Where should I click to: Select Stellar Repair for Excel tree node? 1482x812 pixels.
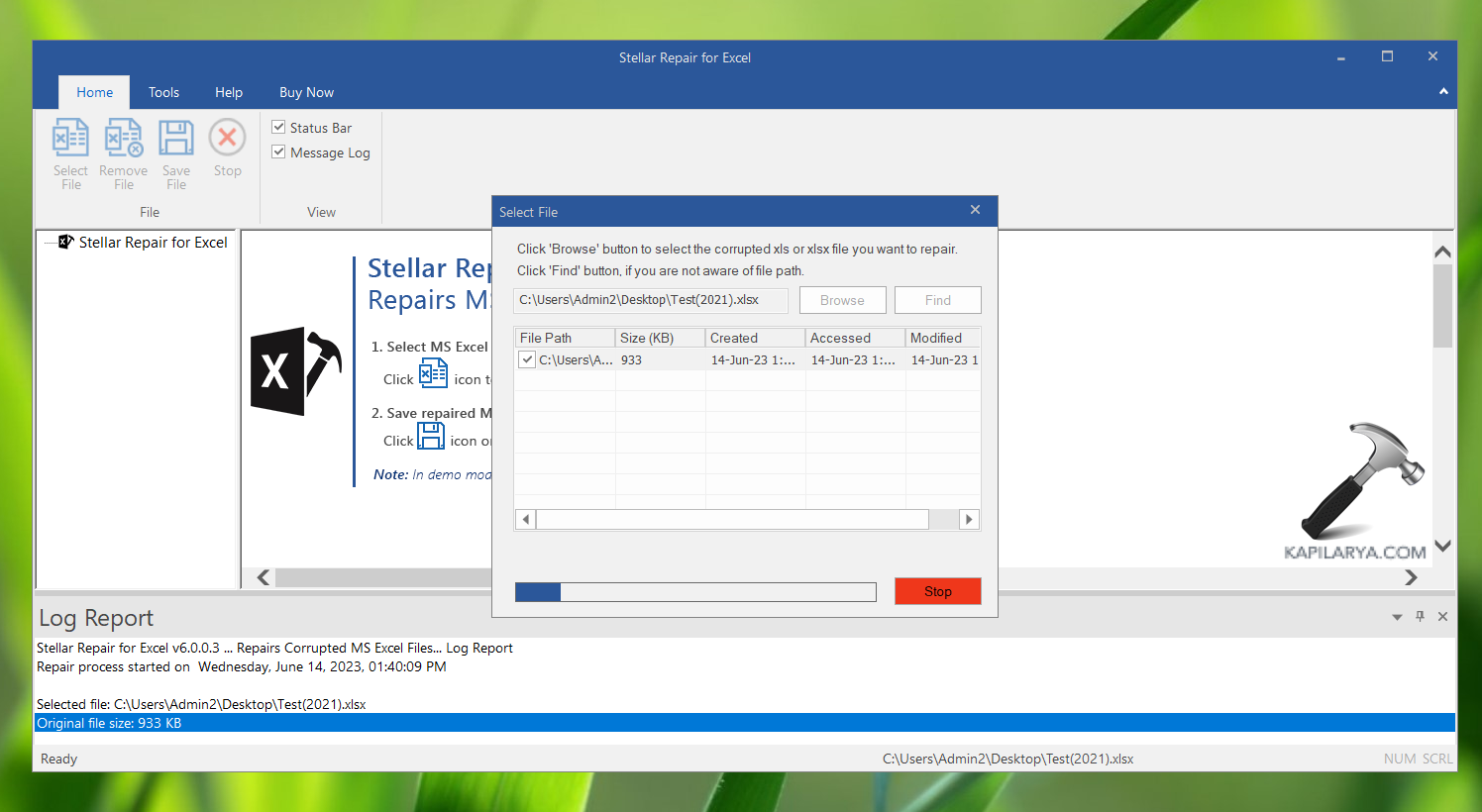(153, 243)
